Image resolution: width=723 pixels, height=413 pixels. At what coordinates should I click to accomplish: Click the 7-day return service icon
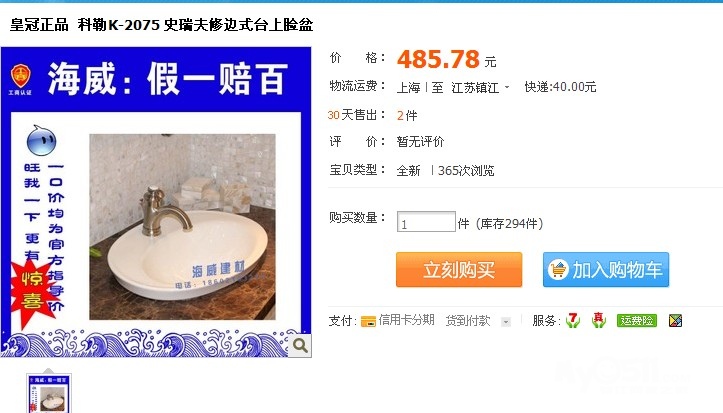click(573, 320)
